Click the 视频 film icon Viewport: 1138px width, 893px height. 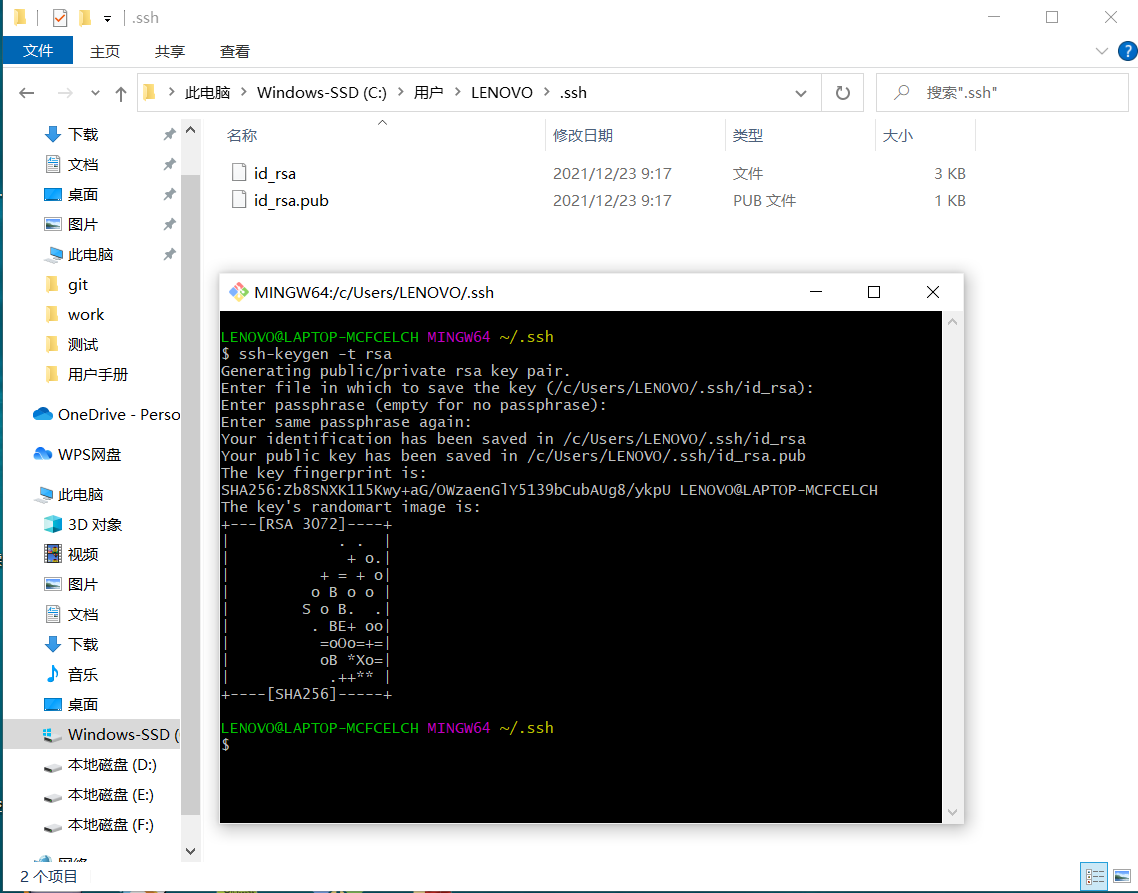[x=53, y=554]
